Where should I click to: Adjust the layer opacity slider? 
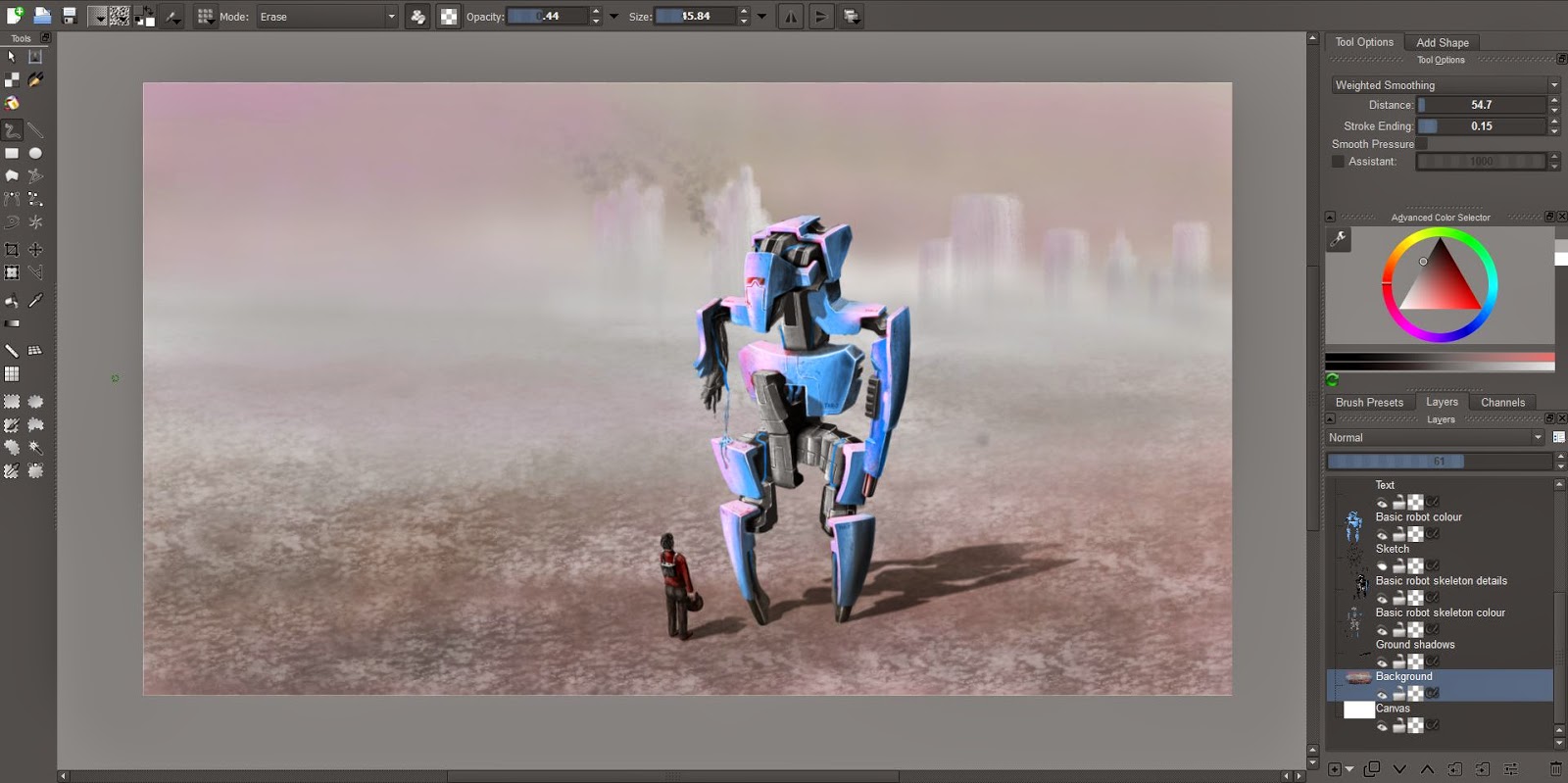[1439, 461]
